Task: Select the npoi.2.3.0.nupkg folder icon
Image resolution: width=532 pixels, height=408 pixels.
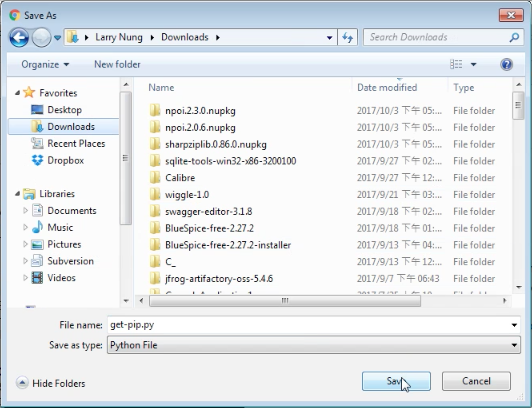Action: 155,110
